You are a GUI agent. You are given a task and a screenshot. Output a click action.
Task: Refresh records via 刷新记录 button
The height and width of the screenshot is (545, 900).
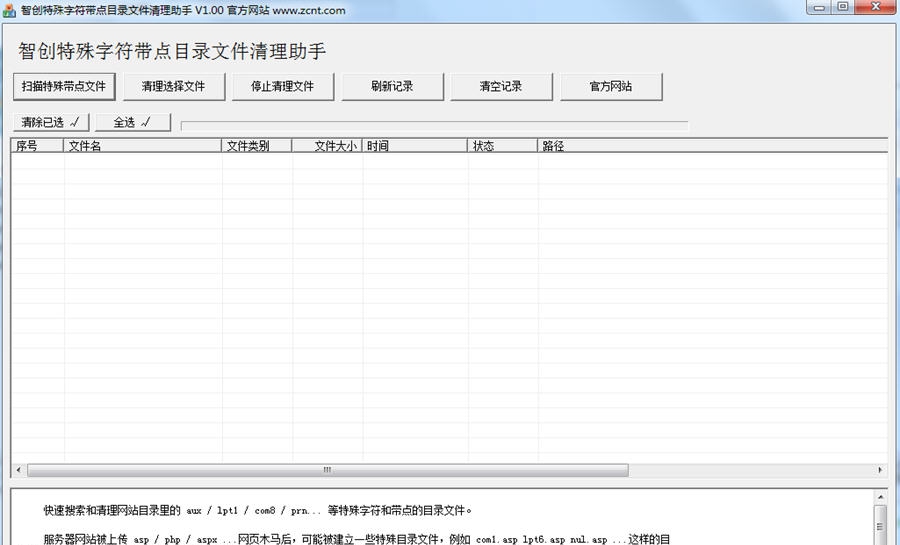coord(392,87)
